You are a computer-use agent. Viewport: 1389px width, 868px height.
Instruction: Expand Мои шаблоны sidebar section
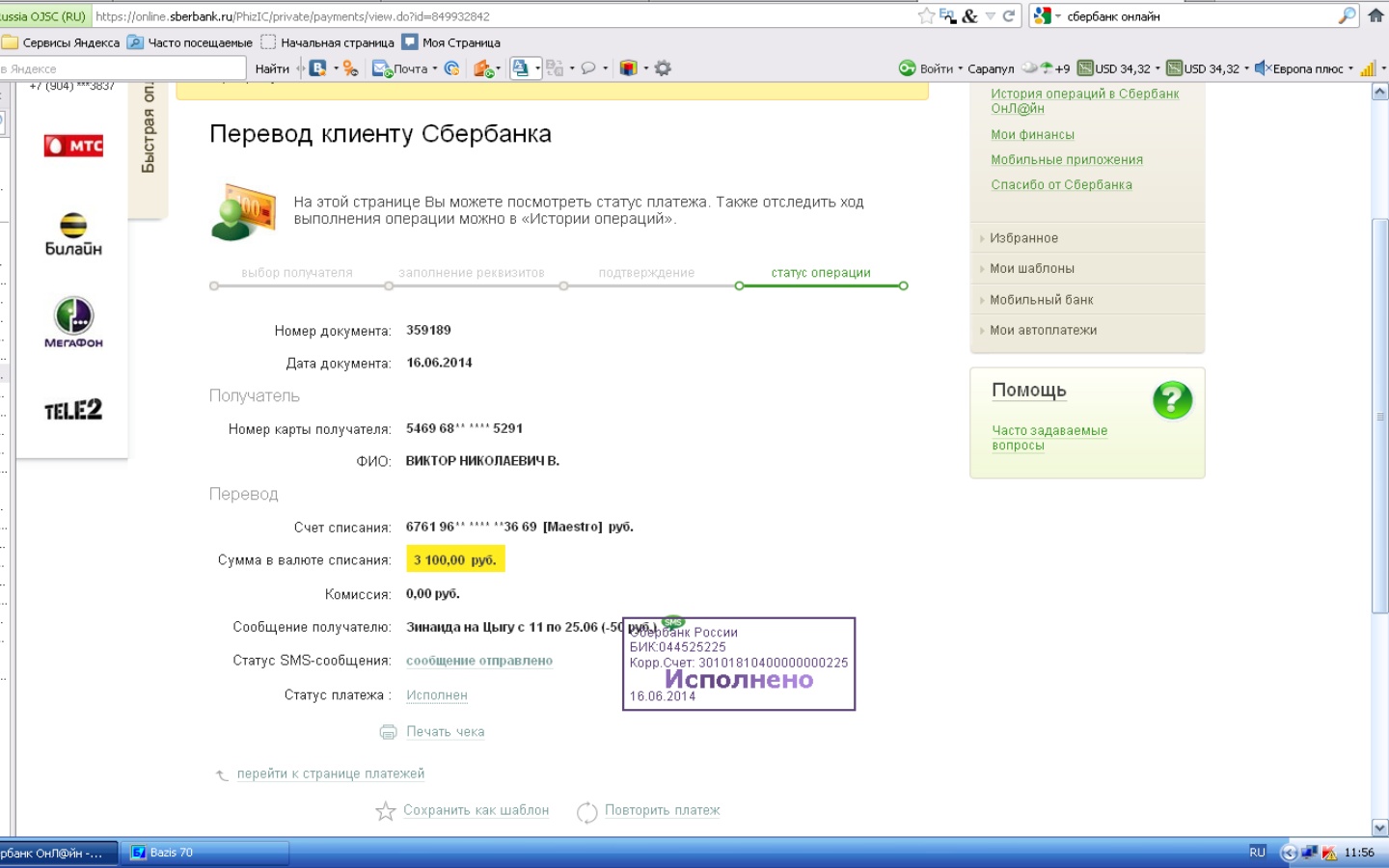pyautogui.click(x=1087, y=269)
